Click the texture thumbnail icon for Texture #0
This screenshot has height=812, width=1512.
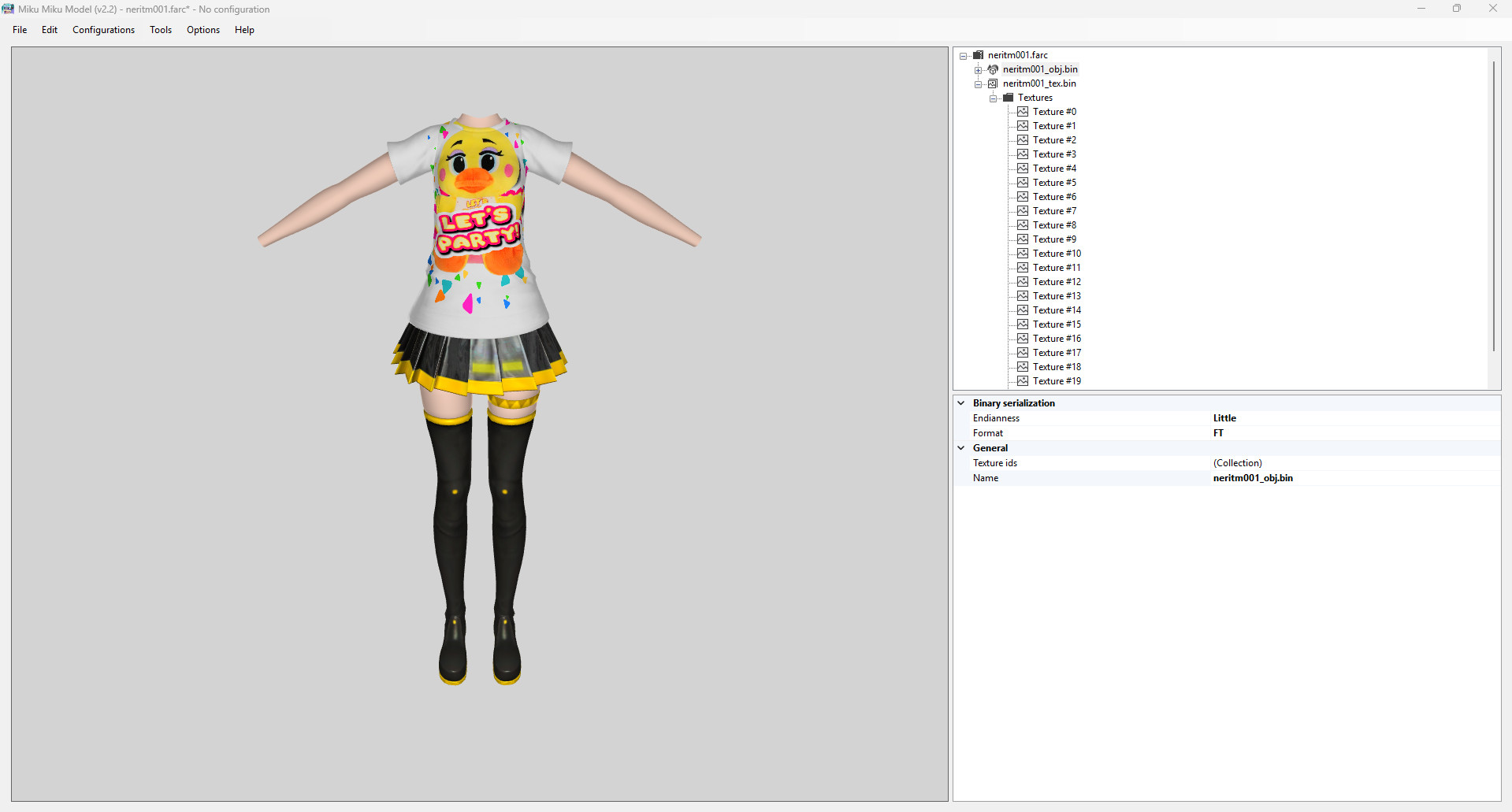click(x=1022, y=111)
